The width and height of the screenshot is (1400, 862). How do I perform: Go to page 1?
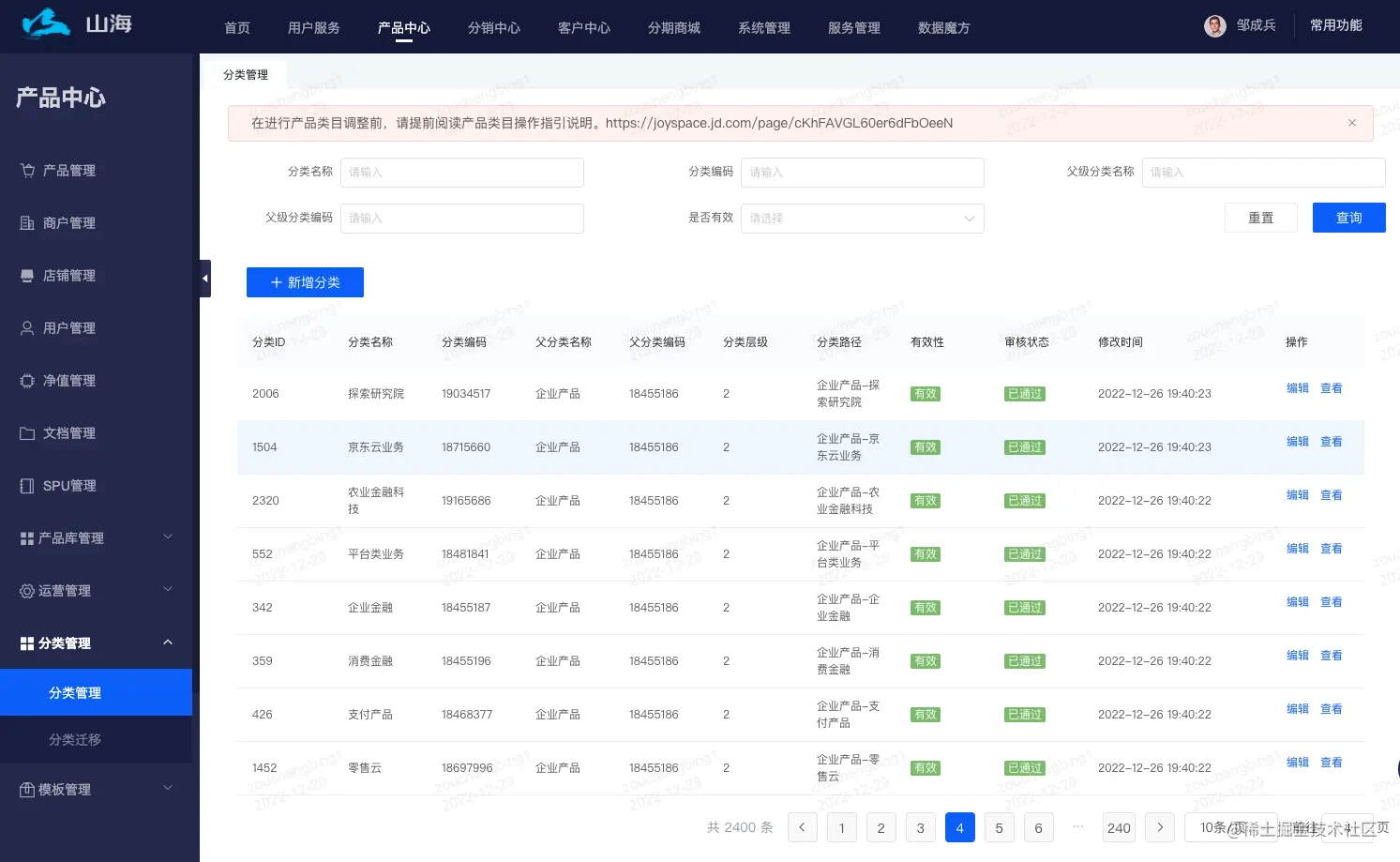842,827
